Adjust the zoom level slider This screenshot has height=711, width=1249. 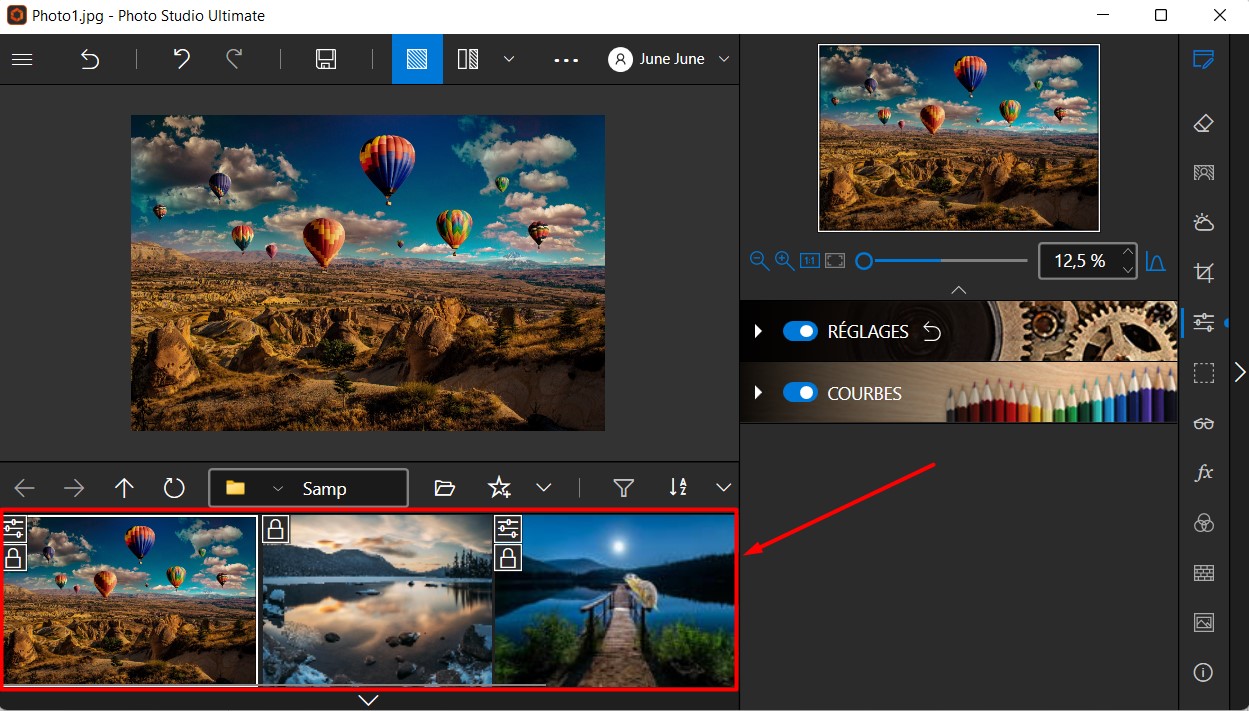click(x=942, y=261)
